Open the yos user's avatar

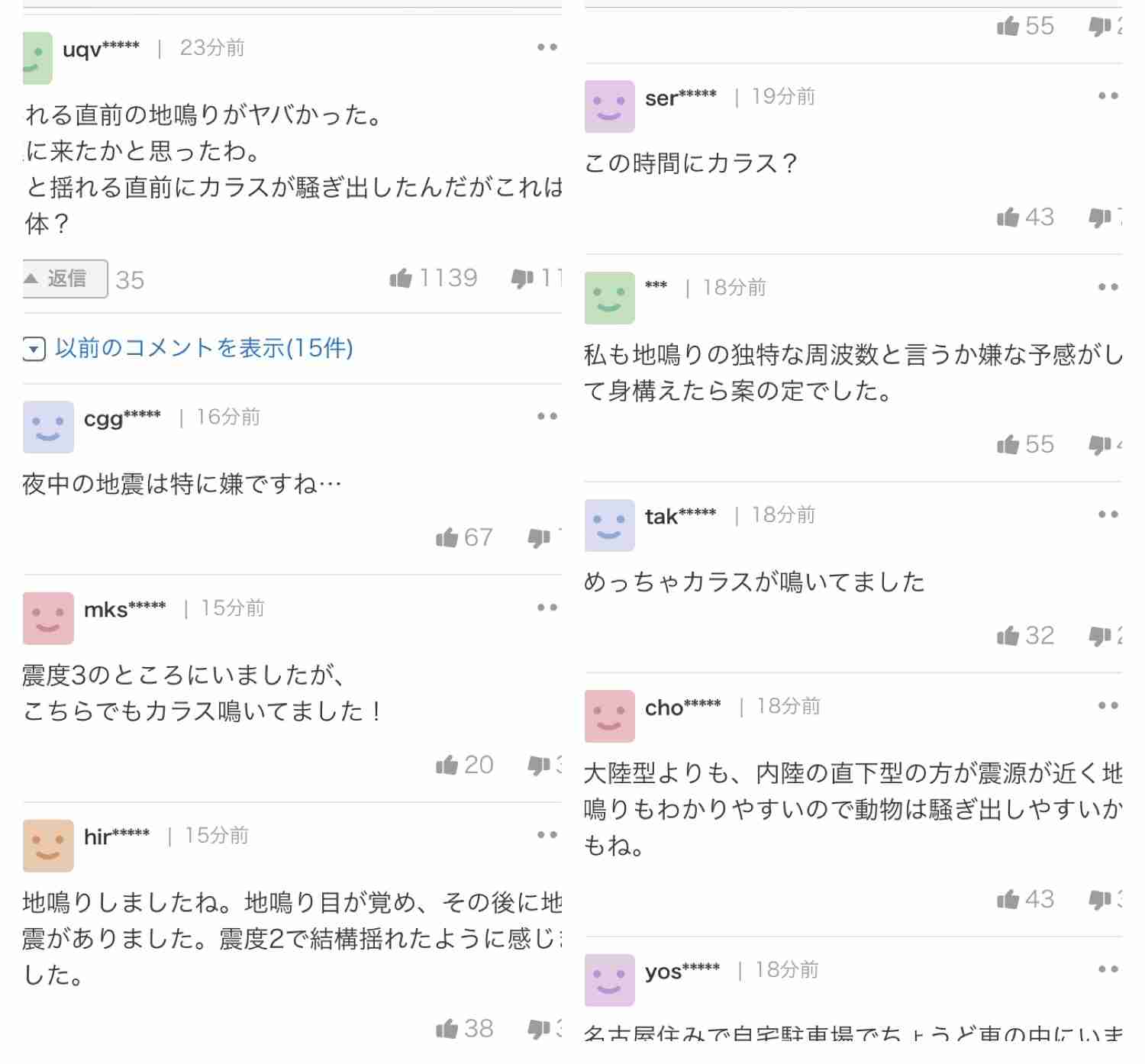(x=609, y=980)
